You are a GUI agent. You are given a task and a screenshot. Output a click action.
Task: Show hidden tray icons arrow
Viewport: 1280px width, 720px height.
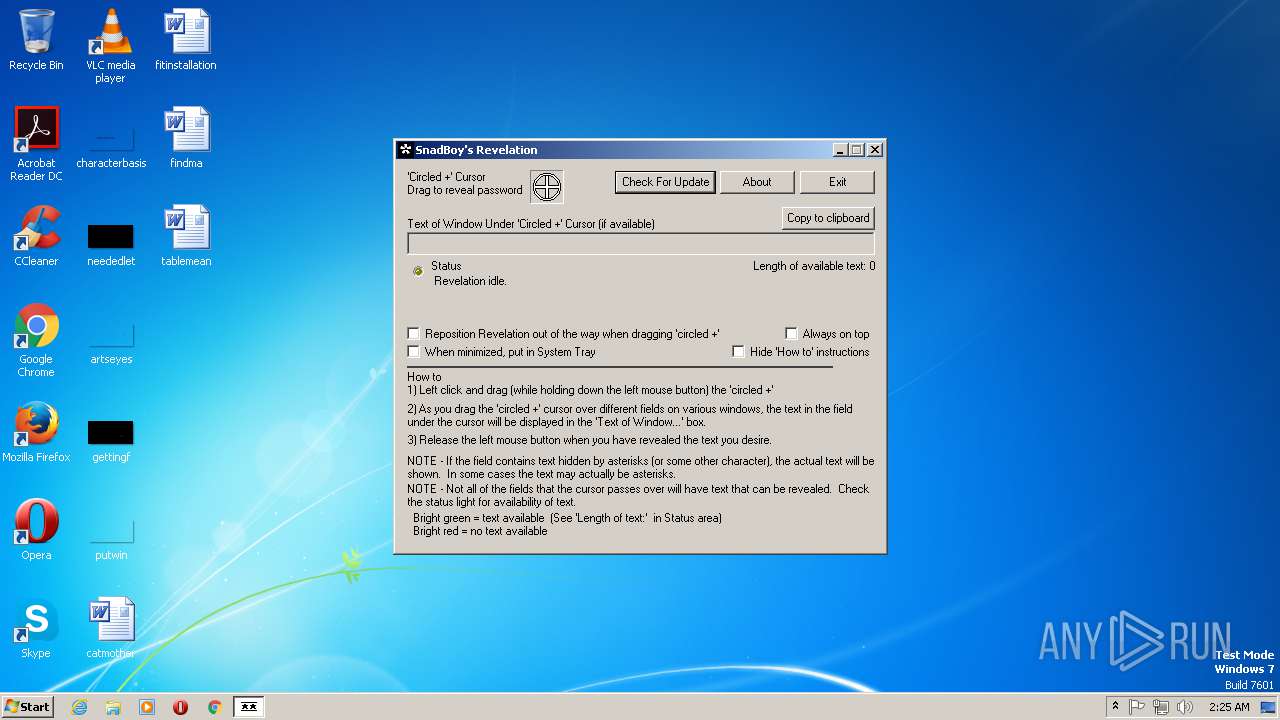(1115, 707)
